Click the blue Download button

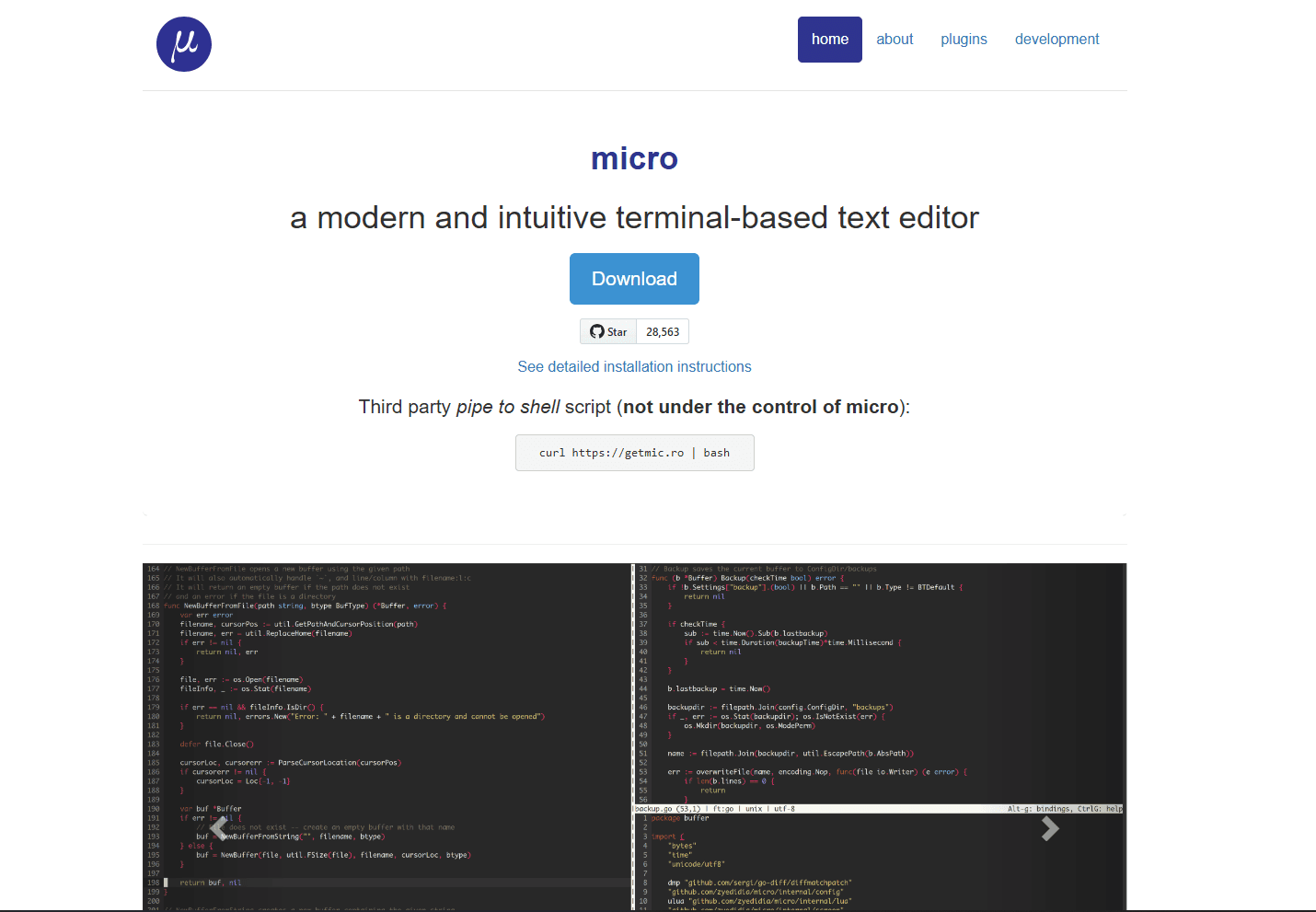[x=634, y=279]
